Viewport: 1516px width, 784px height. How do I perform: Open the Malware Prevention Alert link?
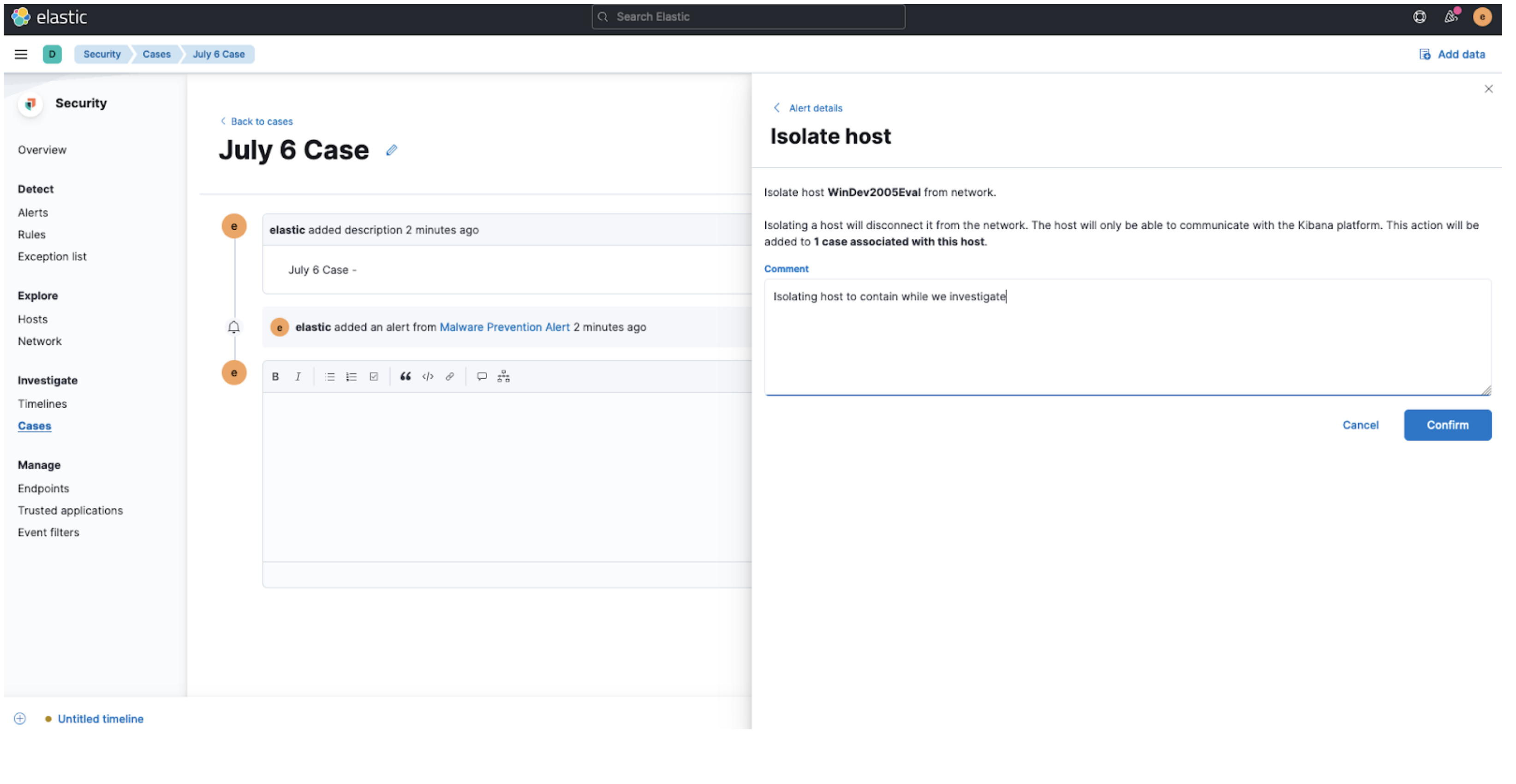pos(504,327)
